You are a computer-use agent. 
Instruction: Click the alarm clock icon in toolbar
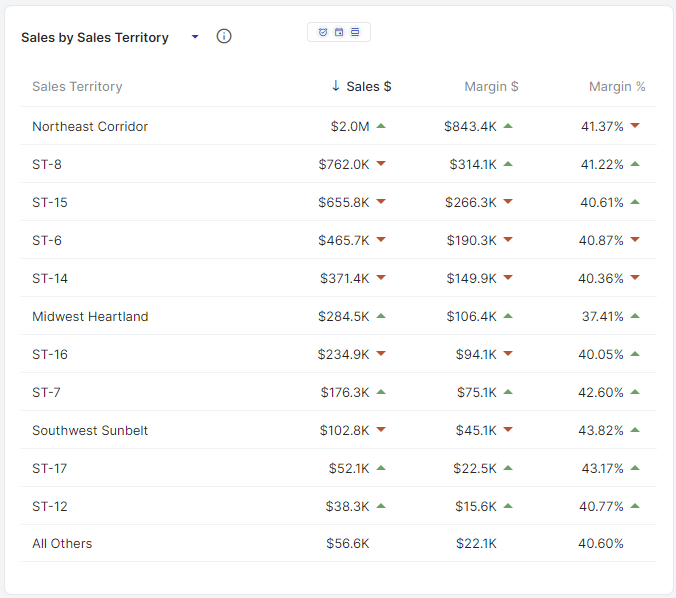pos(323,32)
